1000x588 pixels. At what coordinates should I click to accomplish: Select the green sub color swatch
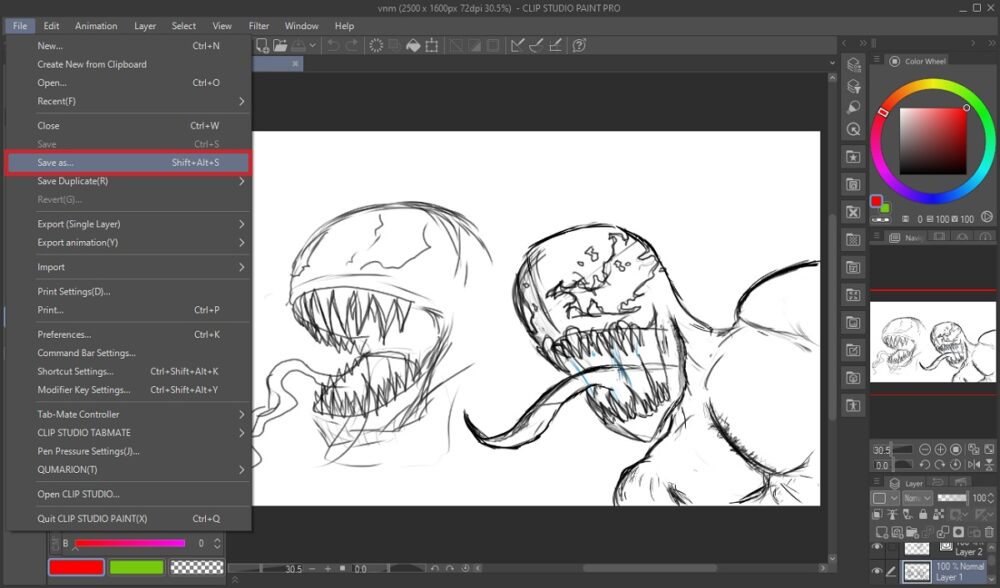tap(135, 567)
